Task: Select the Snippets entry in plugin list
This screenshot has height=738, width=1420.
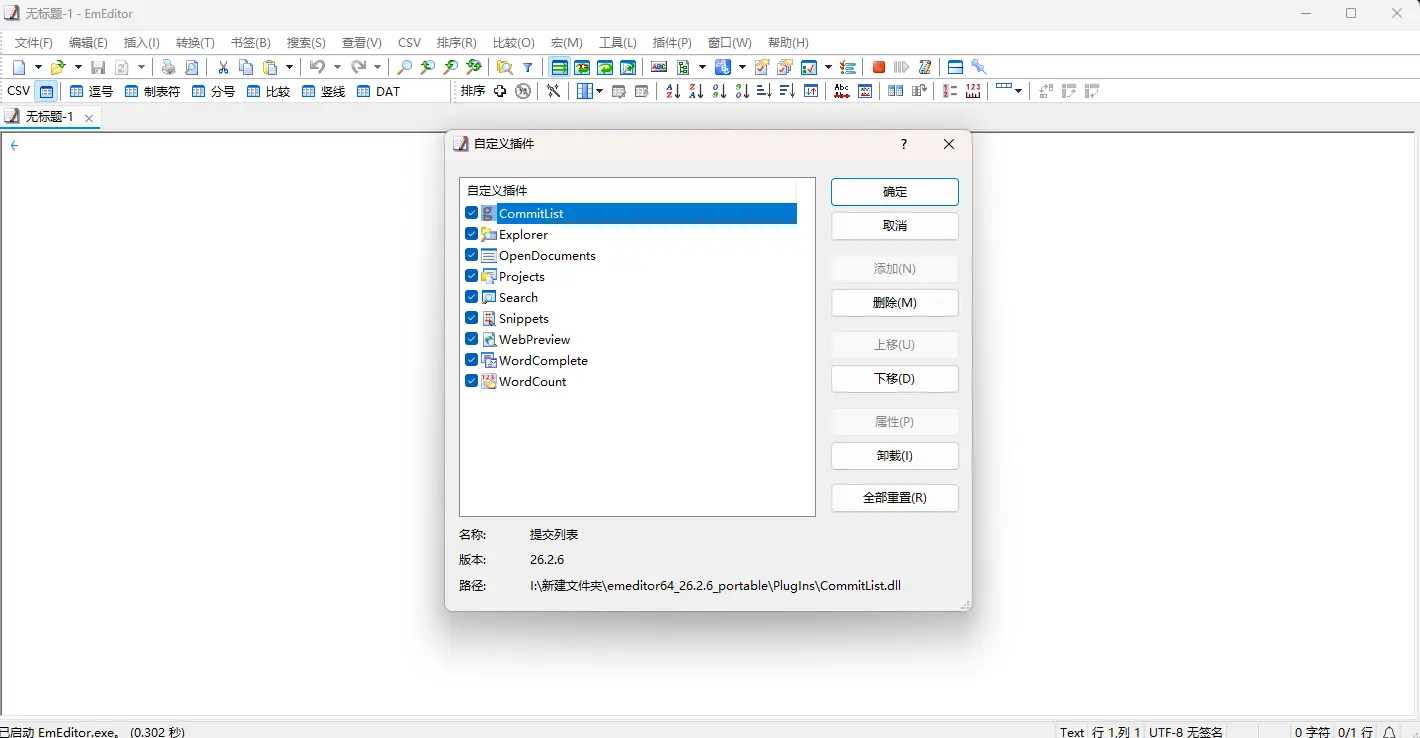Action: (x=523, y=318)
